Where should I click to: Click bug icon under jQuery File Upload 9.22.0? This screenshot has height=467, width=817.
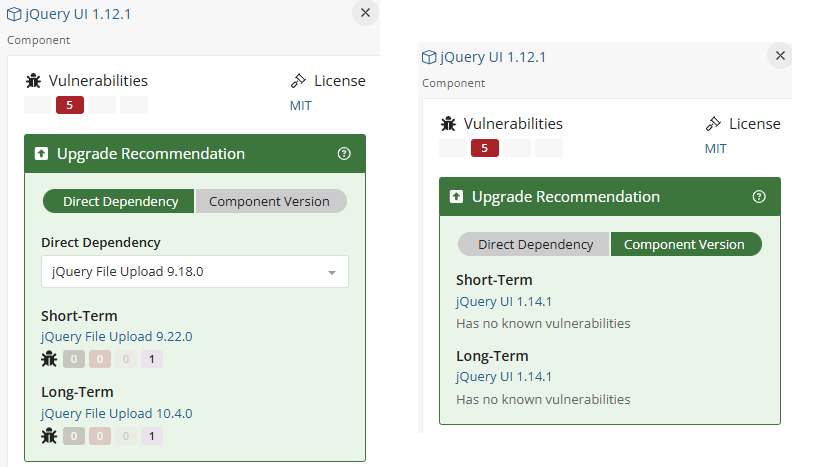click(49, 359)
